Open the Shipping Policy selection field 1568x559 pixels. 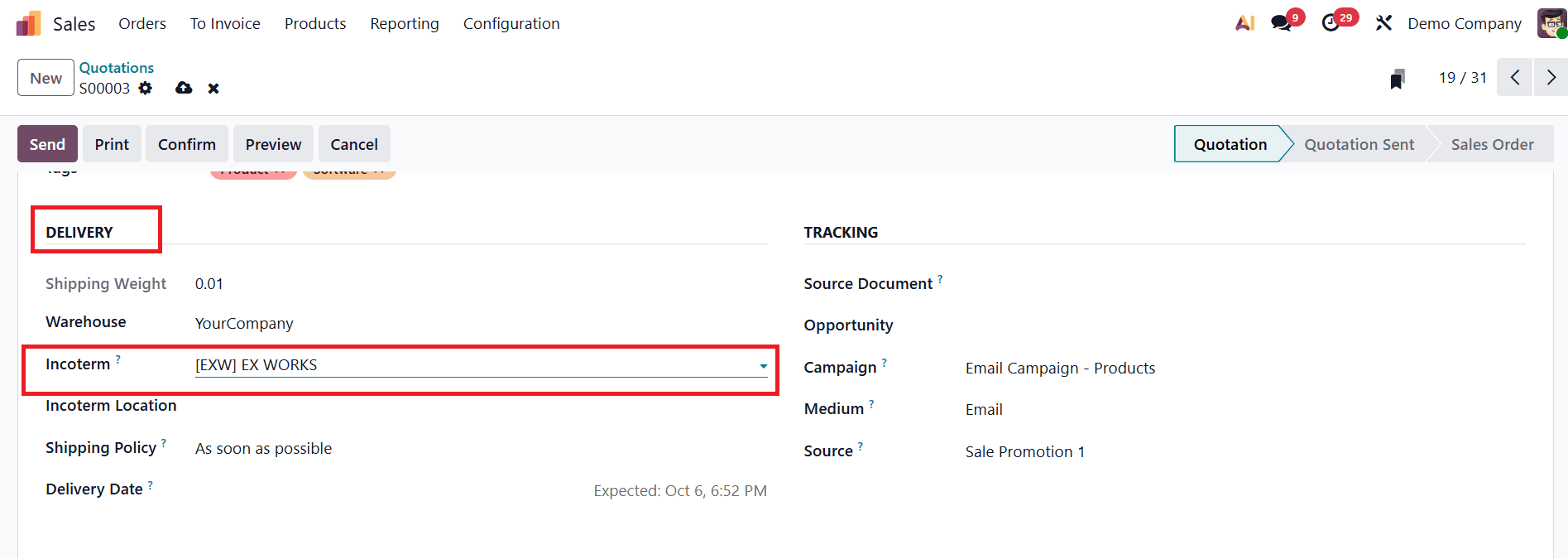pyautogui.click(x=480, y=448)
